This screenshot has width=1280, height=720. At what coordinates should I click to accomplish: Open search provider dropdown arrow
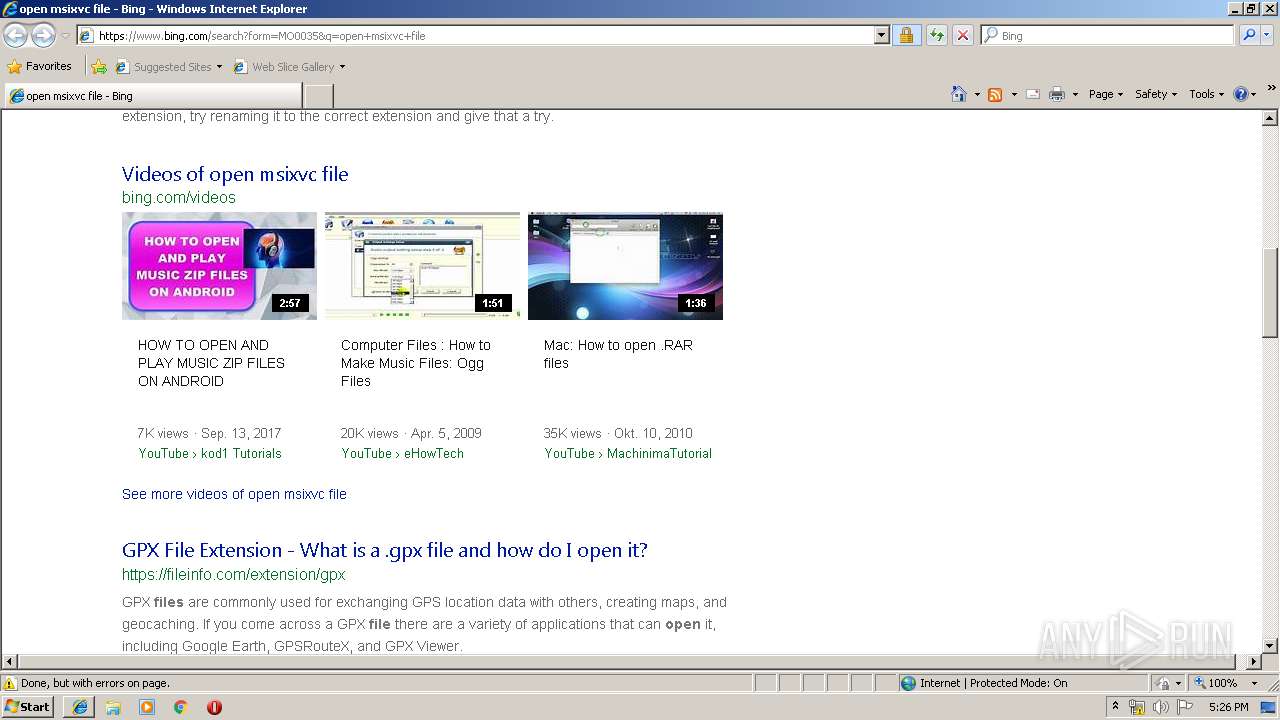[1268, 35]
